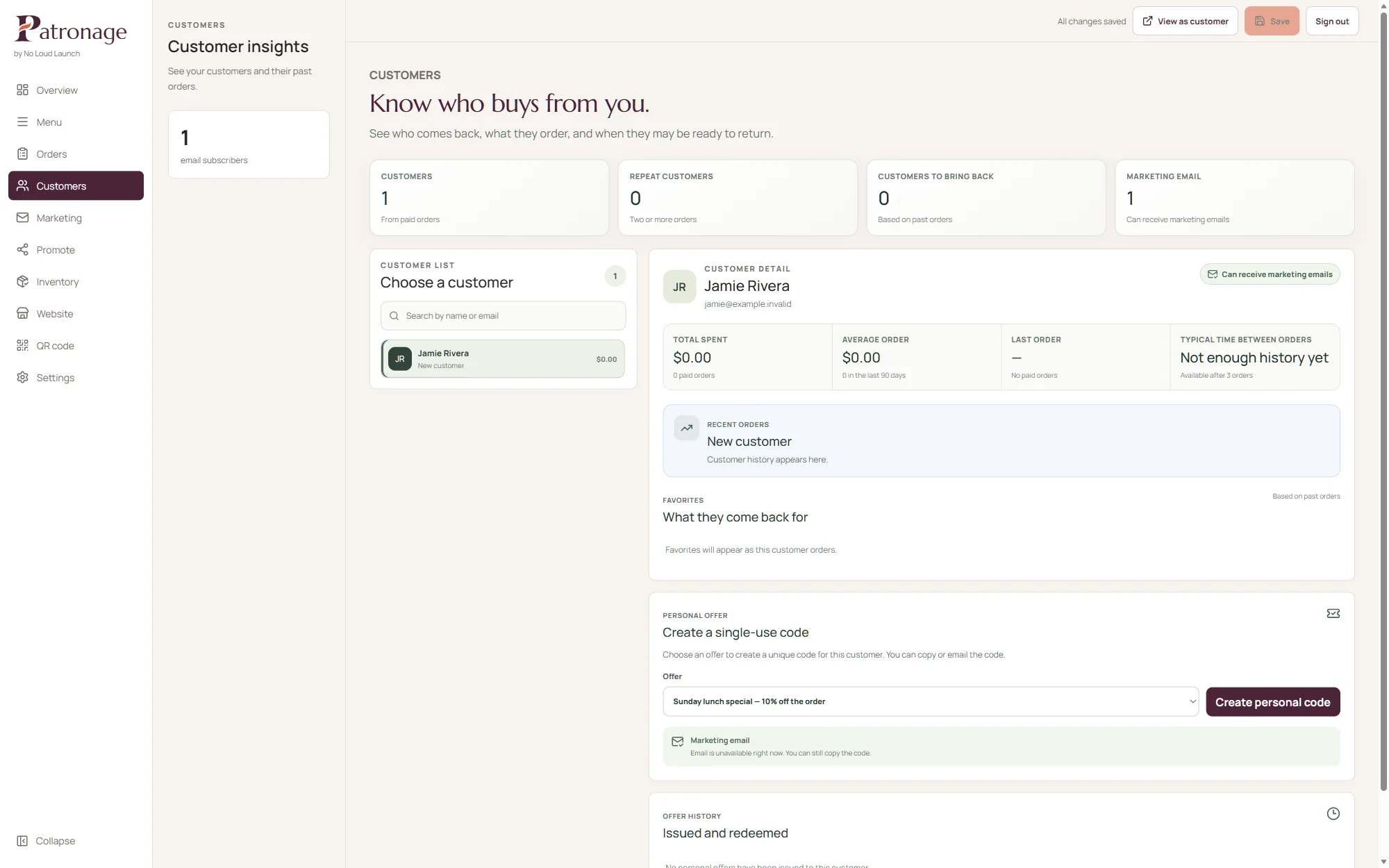Click the Website storefront icon
1389x868 pixels.
coord(22,313)
